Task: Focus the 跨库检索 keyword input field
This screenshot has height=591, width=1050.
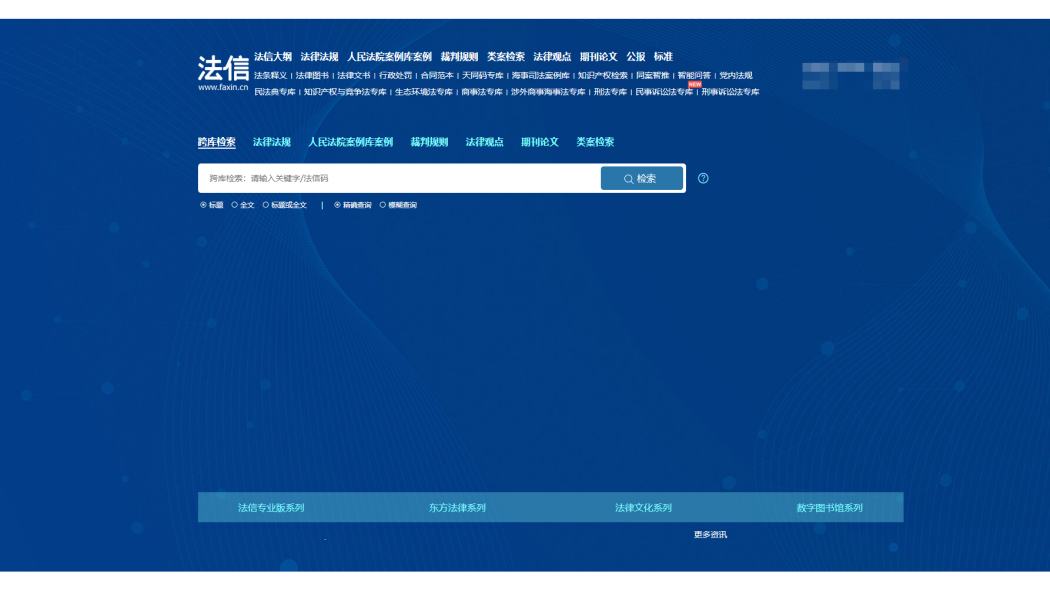Action: click(400, 178)
